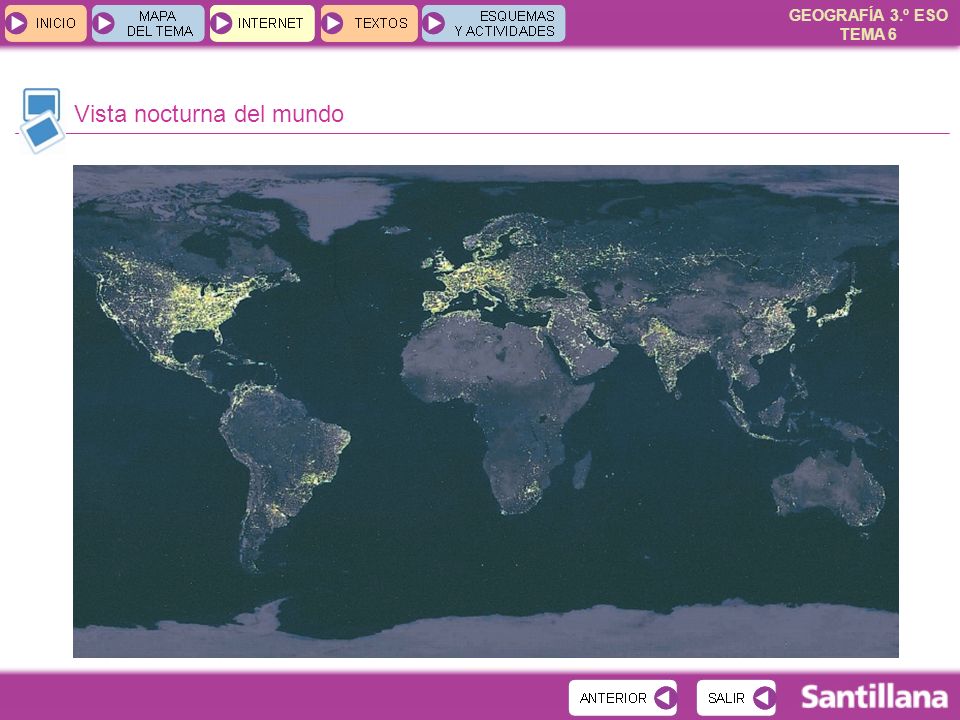Open the ESQUEMAS Y ACTIVIDADES section label
The width and height of the screenshot is (960, 720).
[x=505, y=23]
